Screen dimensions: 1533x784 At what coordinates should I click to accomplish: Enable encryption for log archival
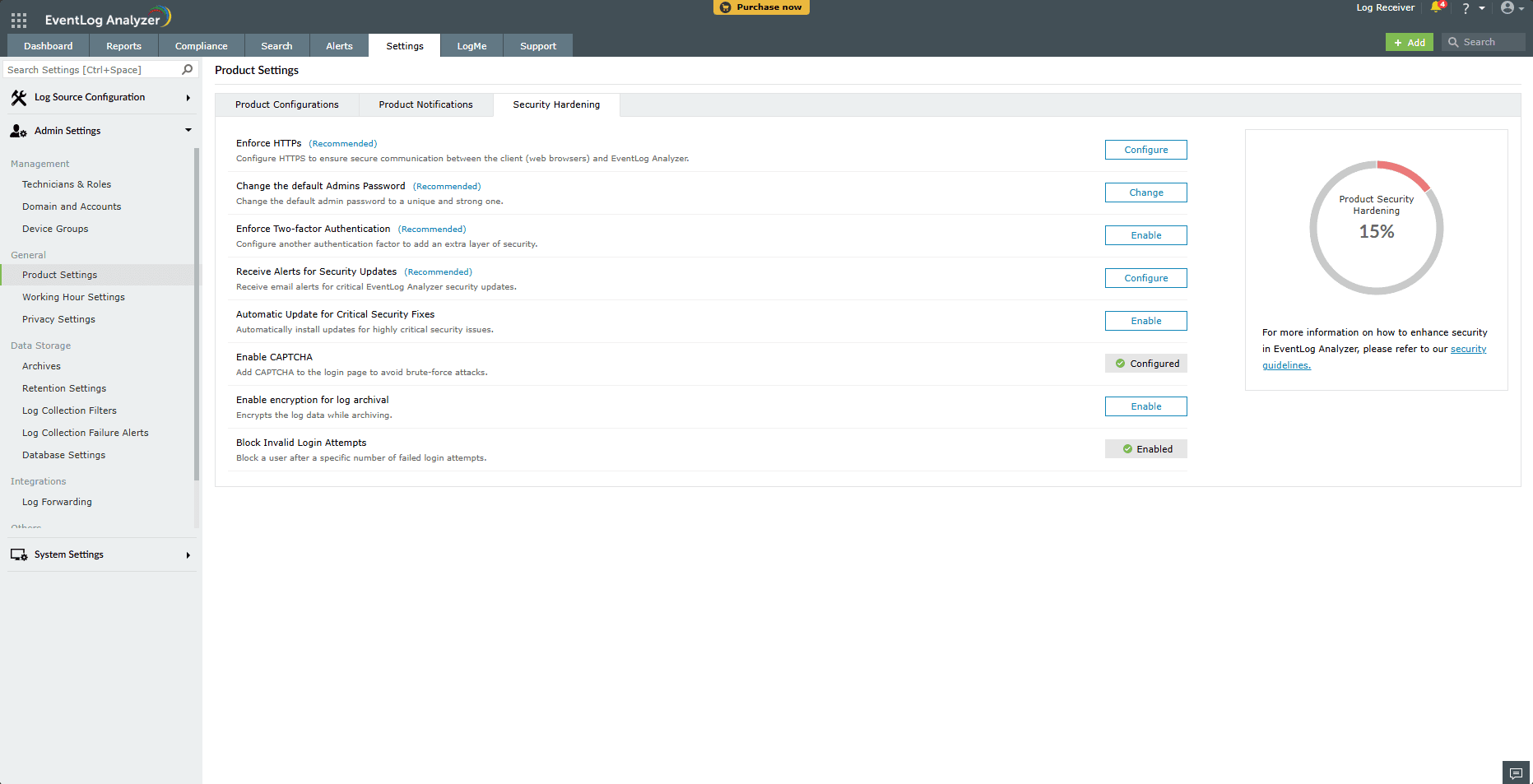click(1146, 406)
